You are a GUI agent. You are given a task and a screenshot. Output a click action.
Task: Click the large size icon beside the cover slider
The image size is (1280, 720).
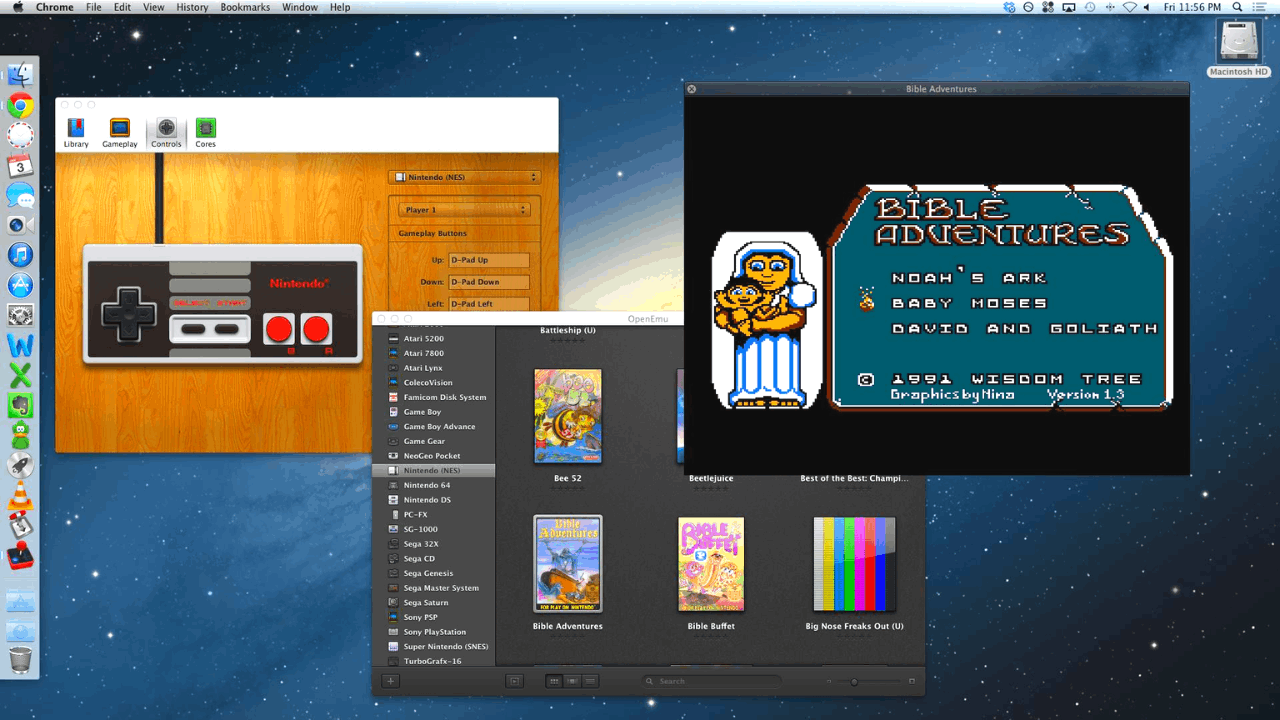911,681
